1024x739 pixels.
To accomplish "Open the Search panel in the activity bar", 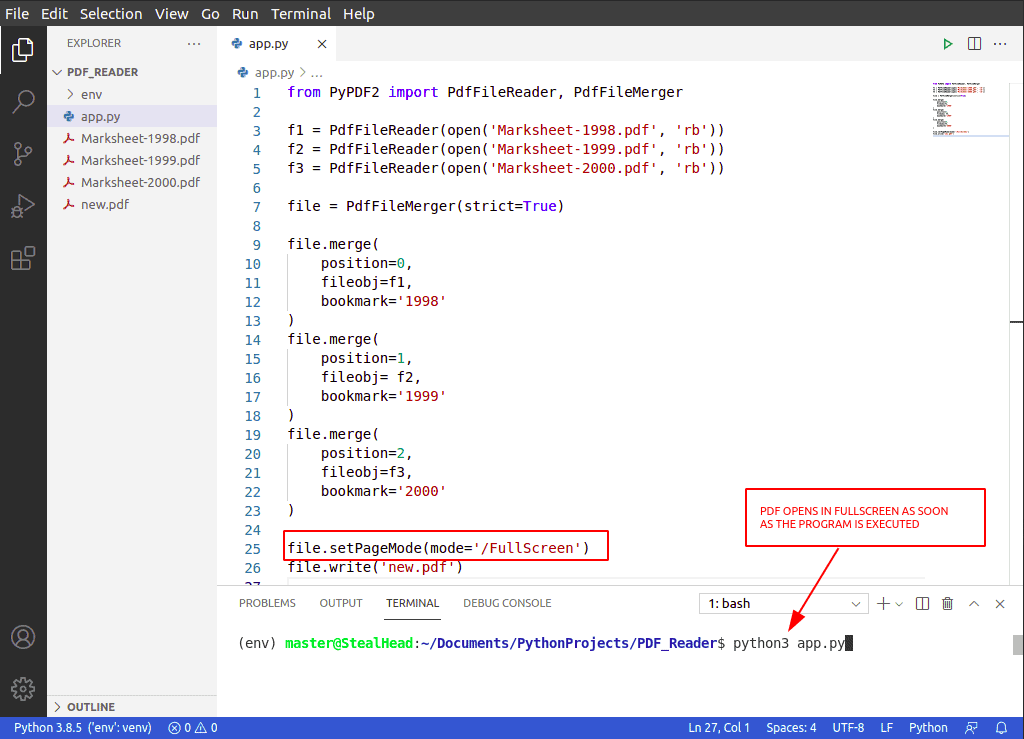I will point(23,99).
